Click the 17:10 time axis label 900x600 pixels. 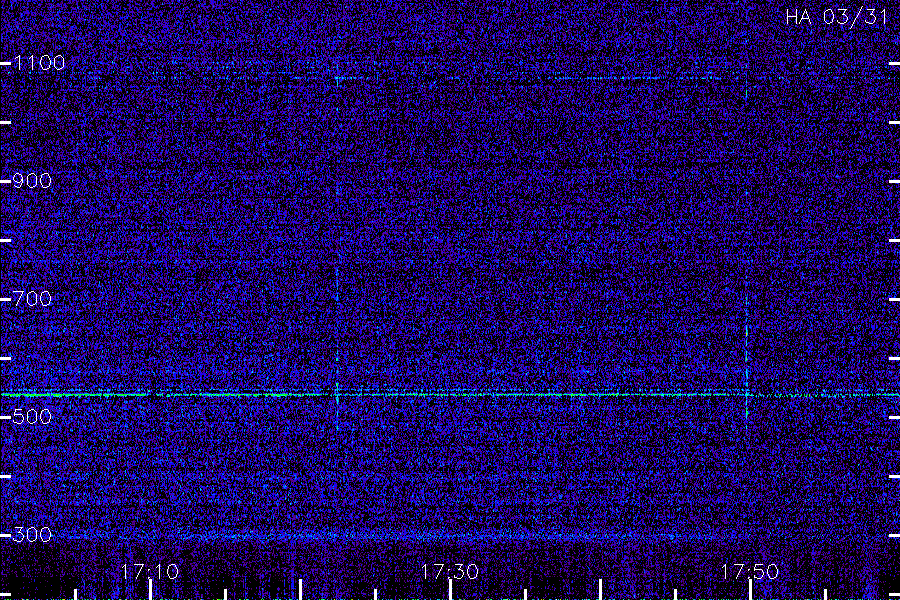(x=150, y=571)
